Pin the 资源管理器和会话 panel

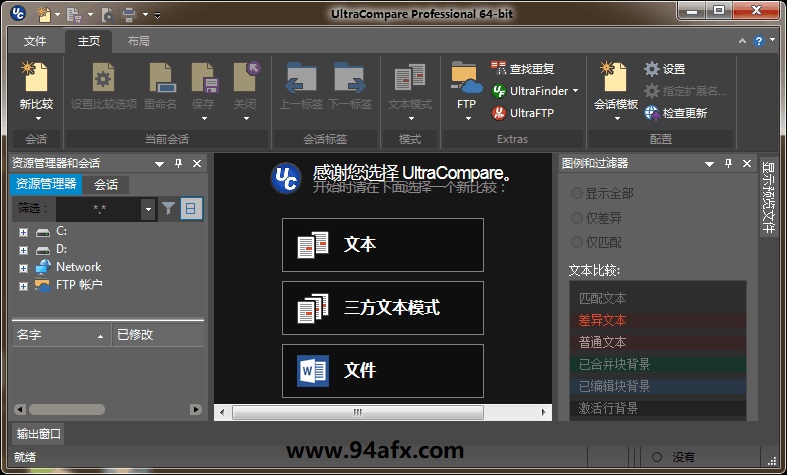coord(178,163)
